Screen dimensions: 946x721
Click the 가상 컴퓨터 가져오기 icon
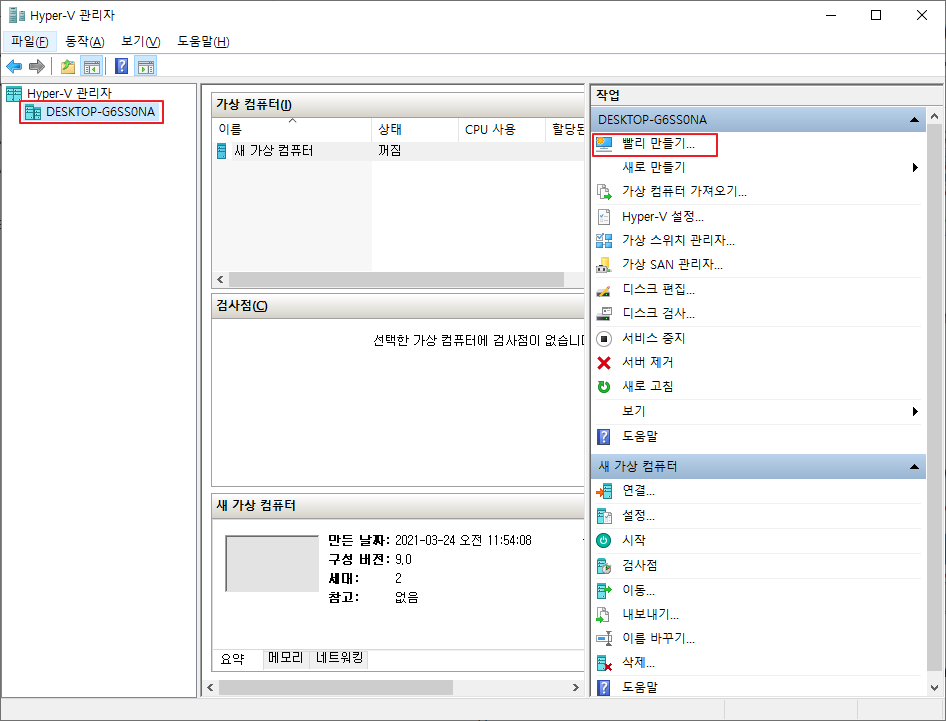click(x=604, y=192)
